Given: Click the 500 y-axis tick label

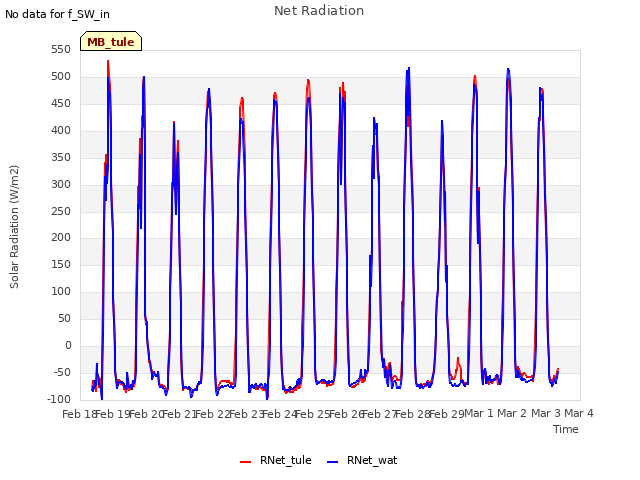Looking at the screenshot, I should point(61,77).
